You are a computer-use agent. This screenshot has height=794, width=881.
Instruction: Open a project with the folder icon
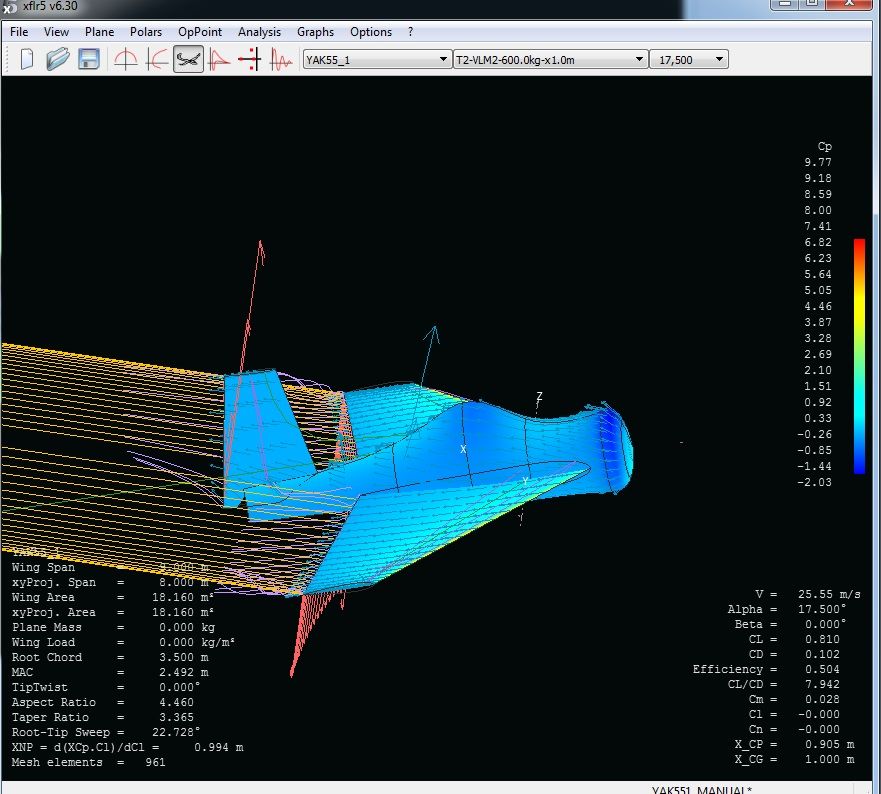tap(57, 60)
